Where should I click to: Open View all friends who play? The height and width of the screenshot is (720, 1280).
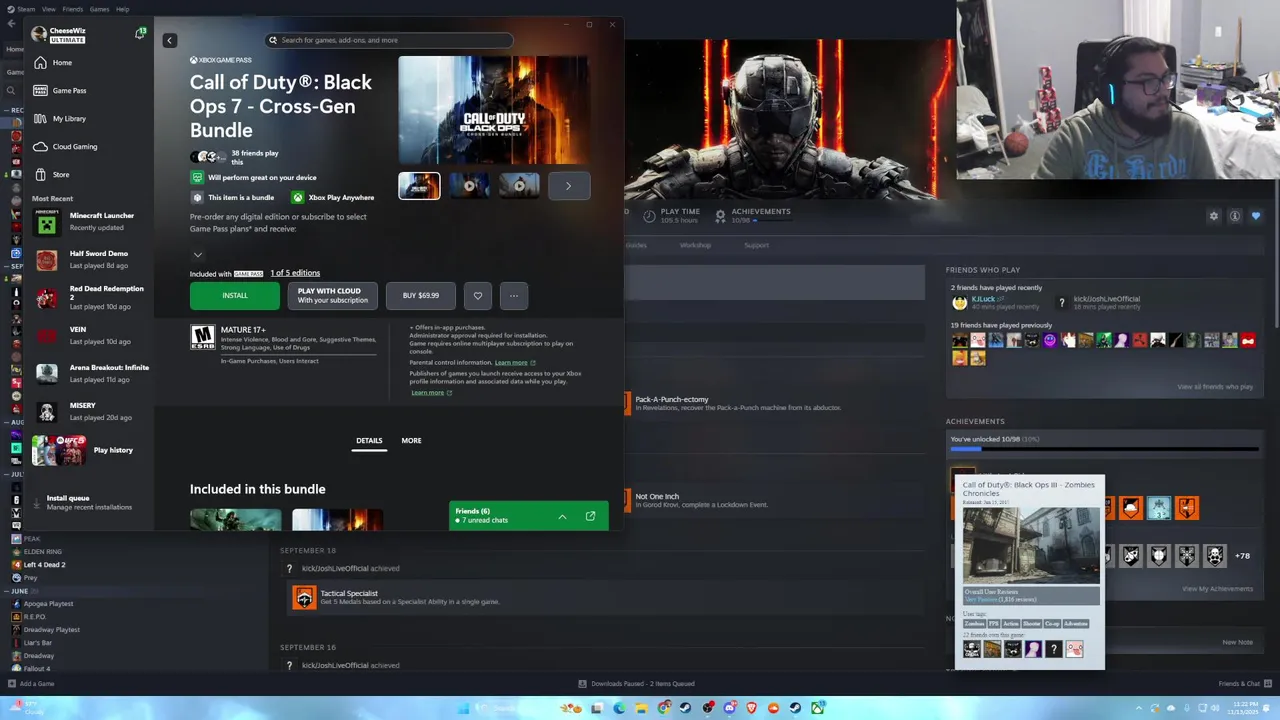(x=1215, y=386)
